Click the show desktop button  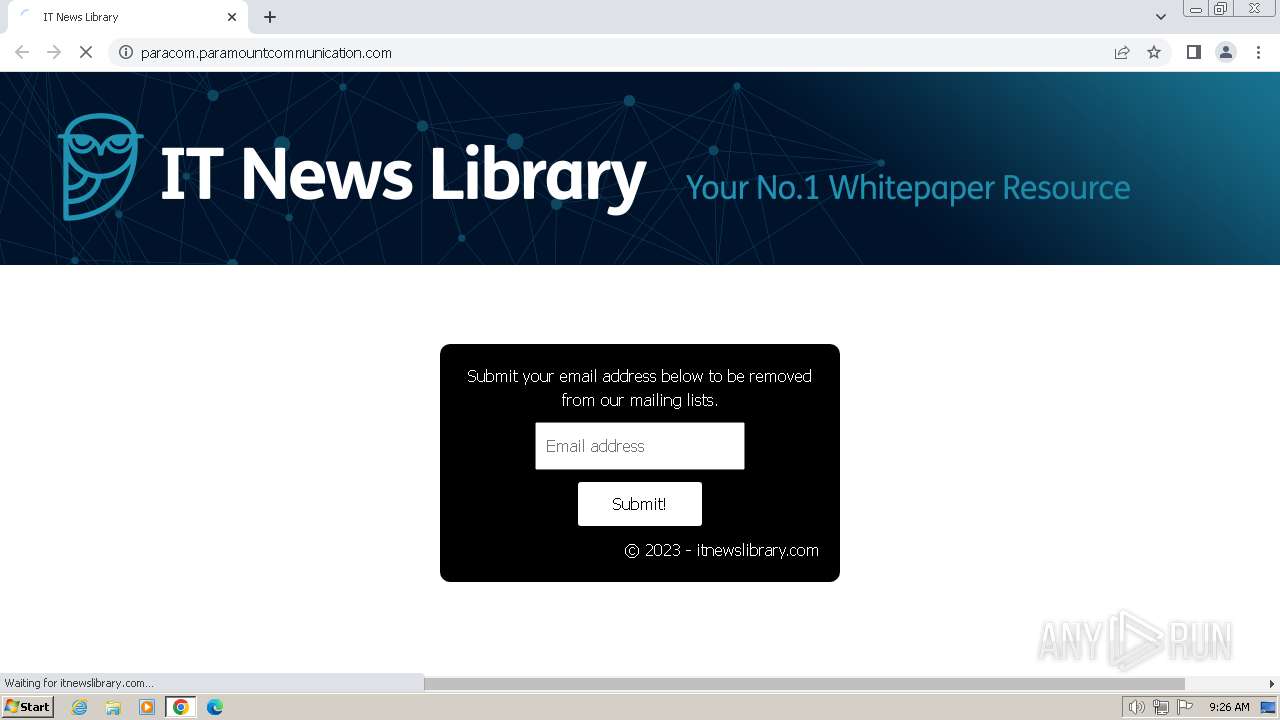1268,707
